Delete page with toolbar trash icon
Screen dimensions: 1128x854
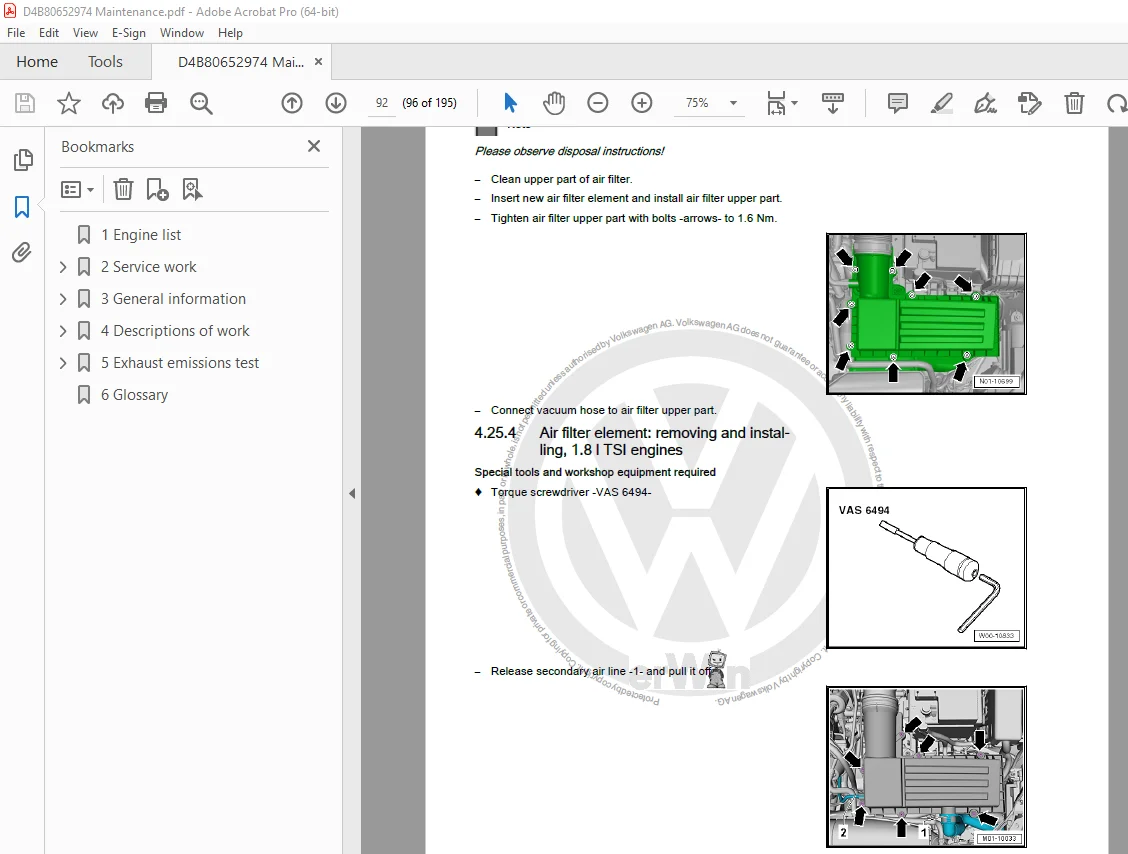pos(1074,103)
